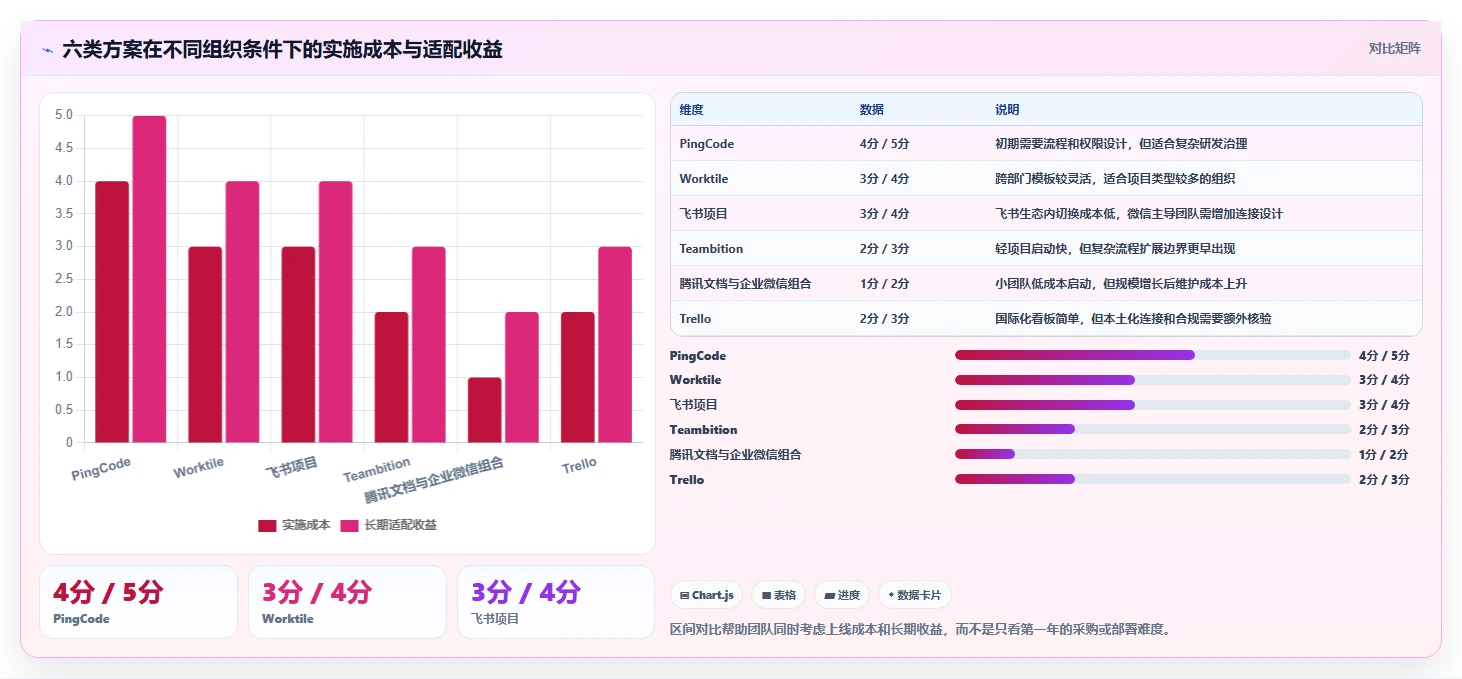1462x679 pixels.
Task: Click the 5.0 y-axis tick label
Action: 63,115
